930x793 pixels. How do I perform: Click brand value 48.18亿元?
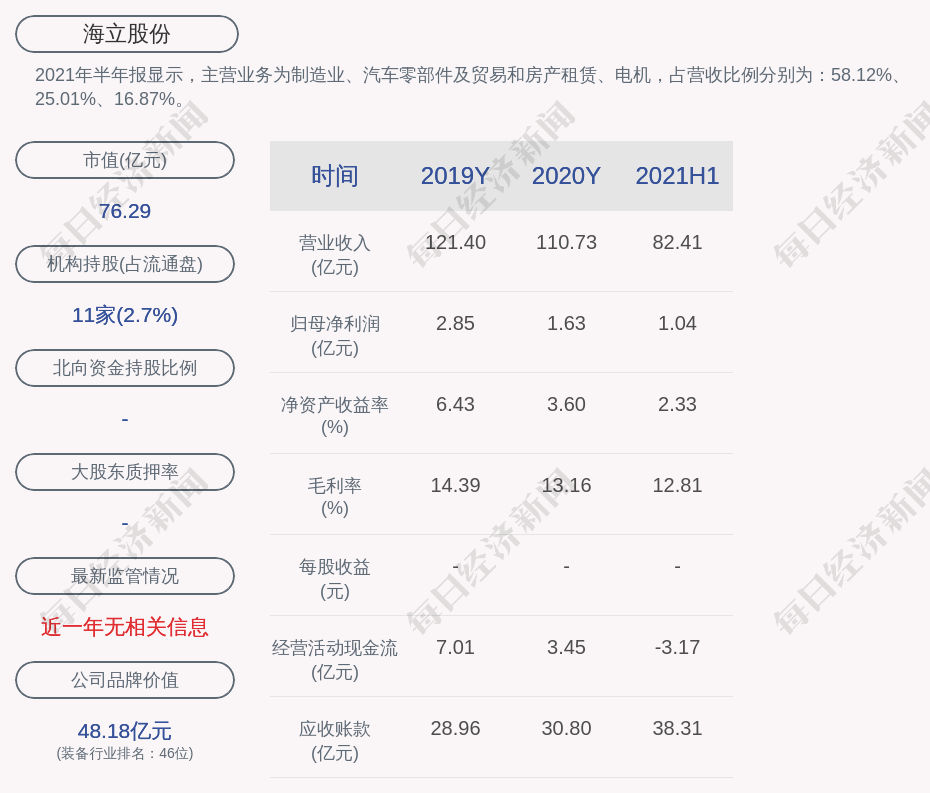click(125, 731)
